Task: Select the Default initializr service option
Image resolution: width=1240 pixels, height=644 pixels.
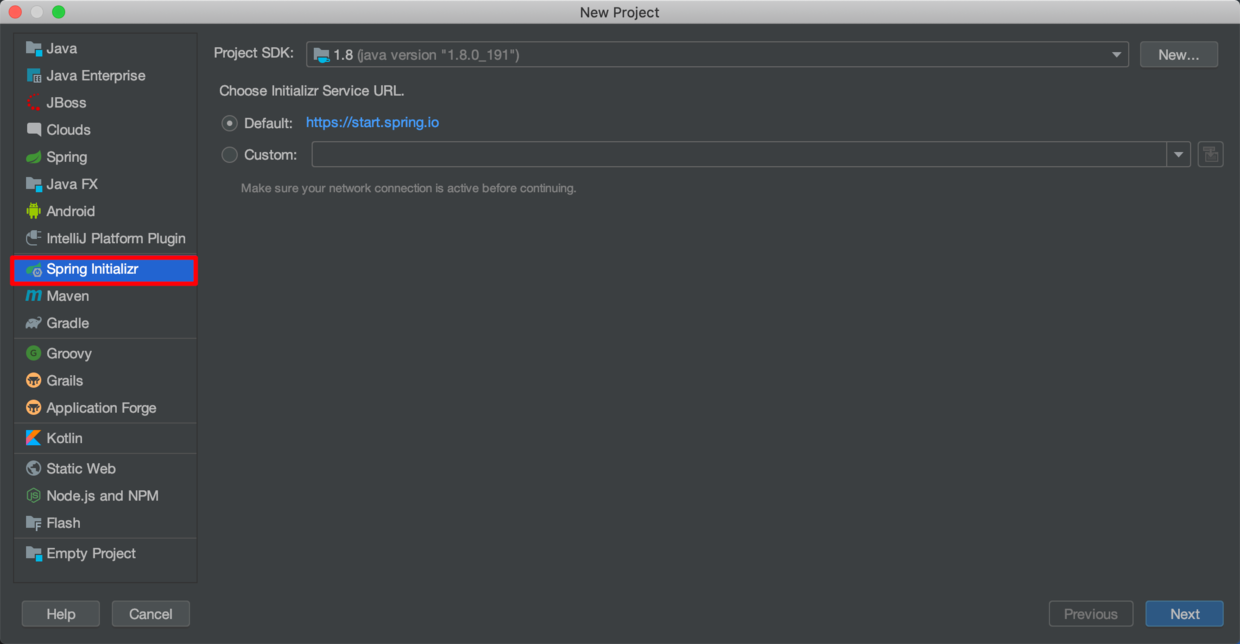Action: point(229,122)
